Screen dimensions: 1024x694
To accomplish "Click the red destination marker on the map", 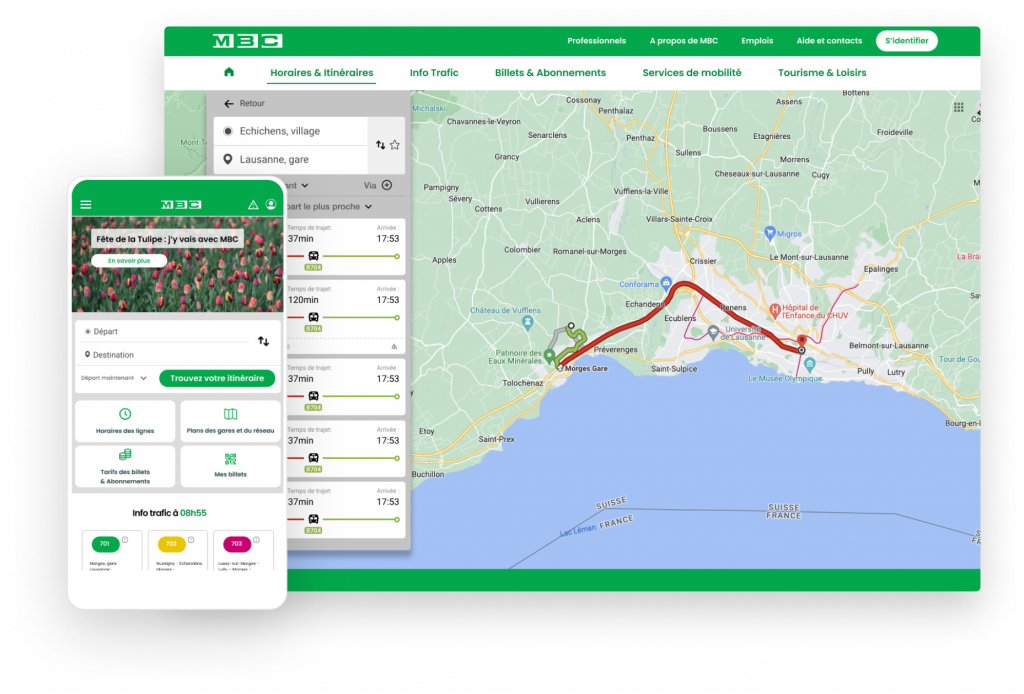I will (802, 341).
